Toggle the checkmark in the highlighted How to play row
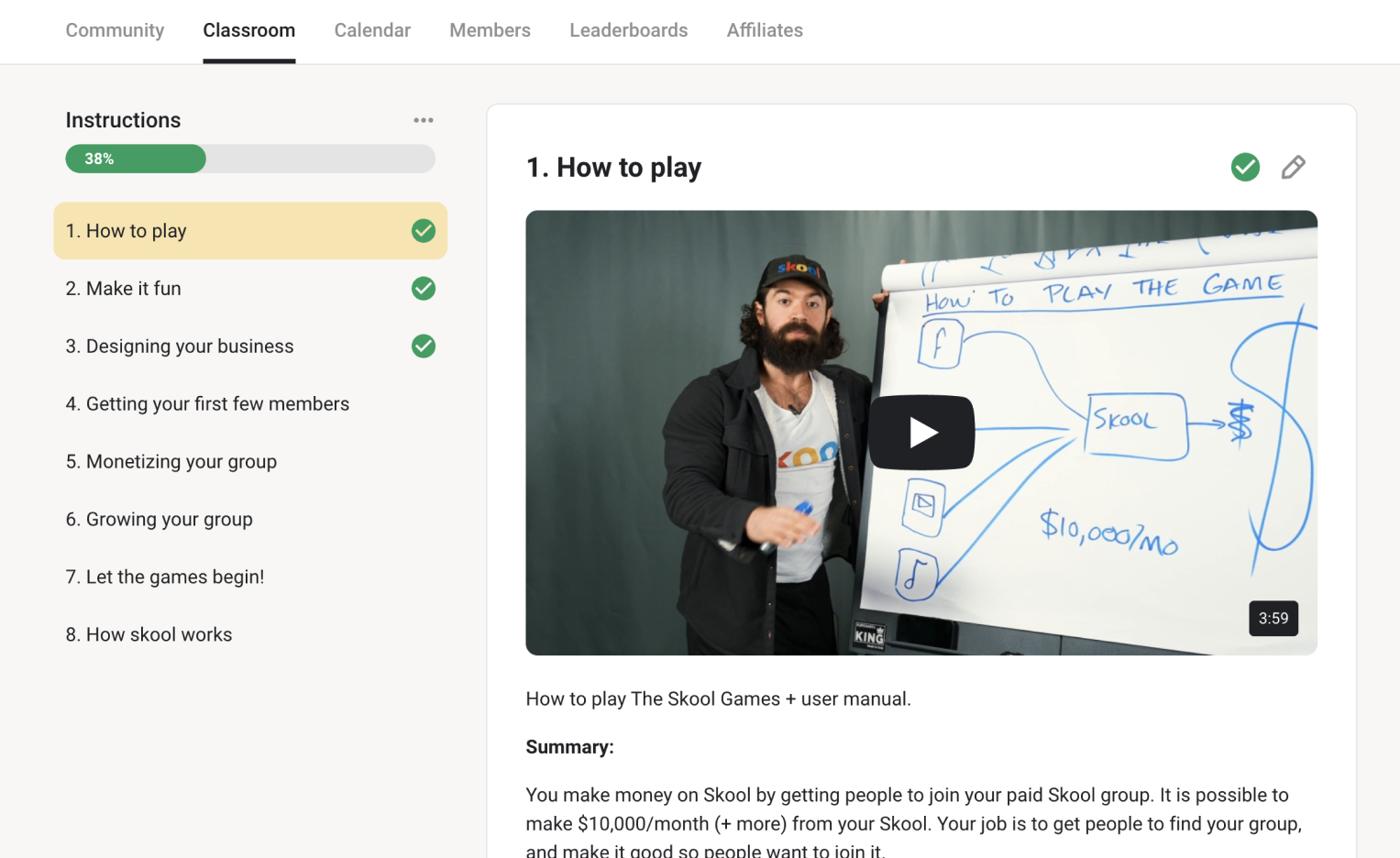The width and height of the screenshot is (1400, 858). click(x=423, y=231)
